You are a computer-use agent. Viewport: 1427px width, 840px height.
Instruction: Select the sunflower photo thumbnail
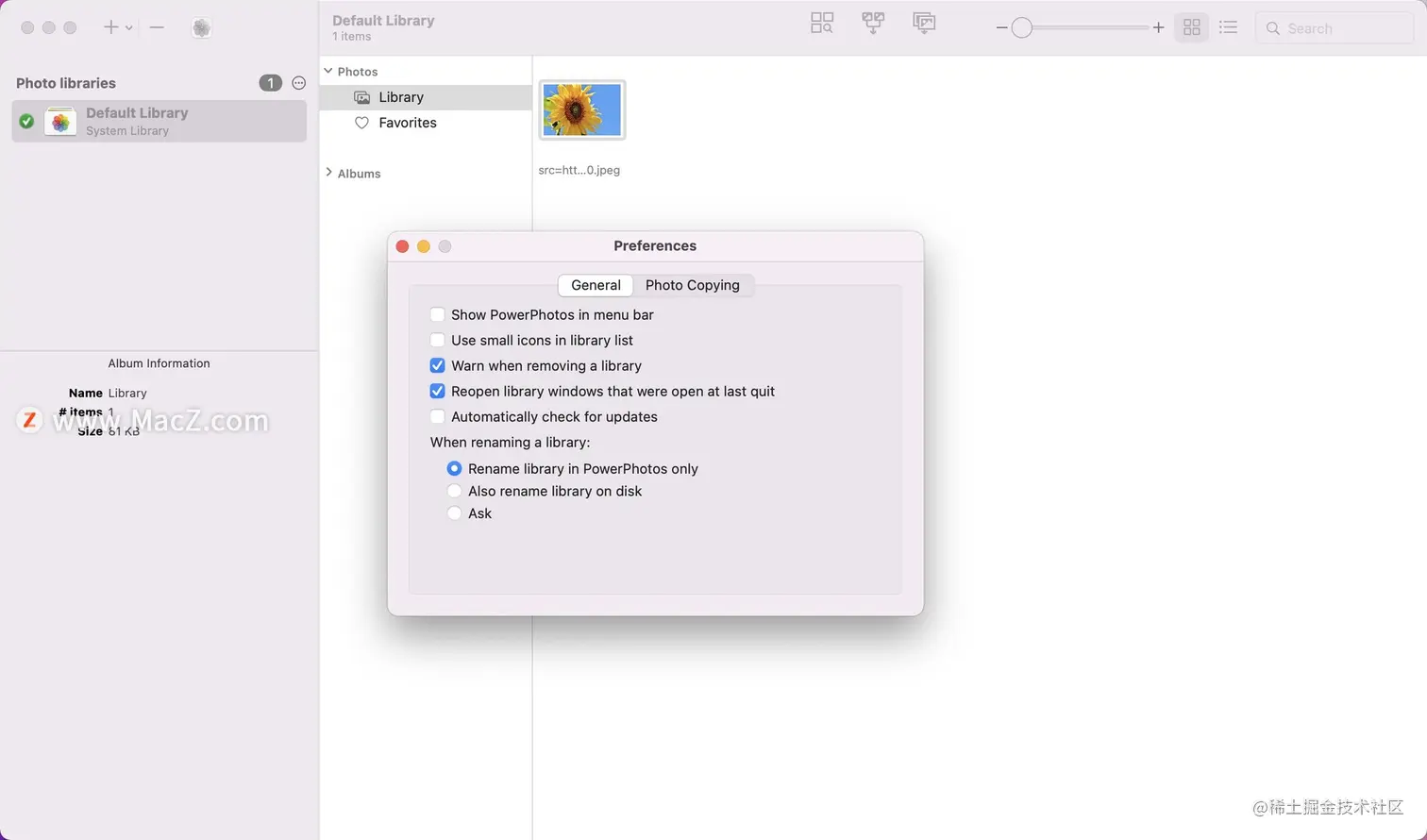coord(582,109)
